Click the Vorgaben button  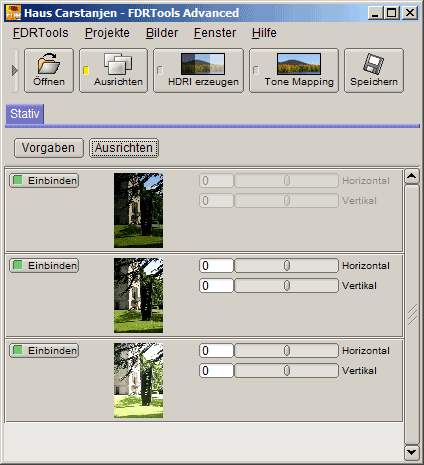tap(49, 148)
